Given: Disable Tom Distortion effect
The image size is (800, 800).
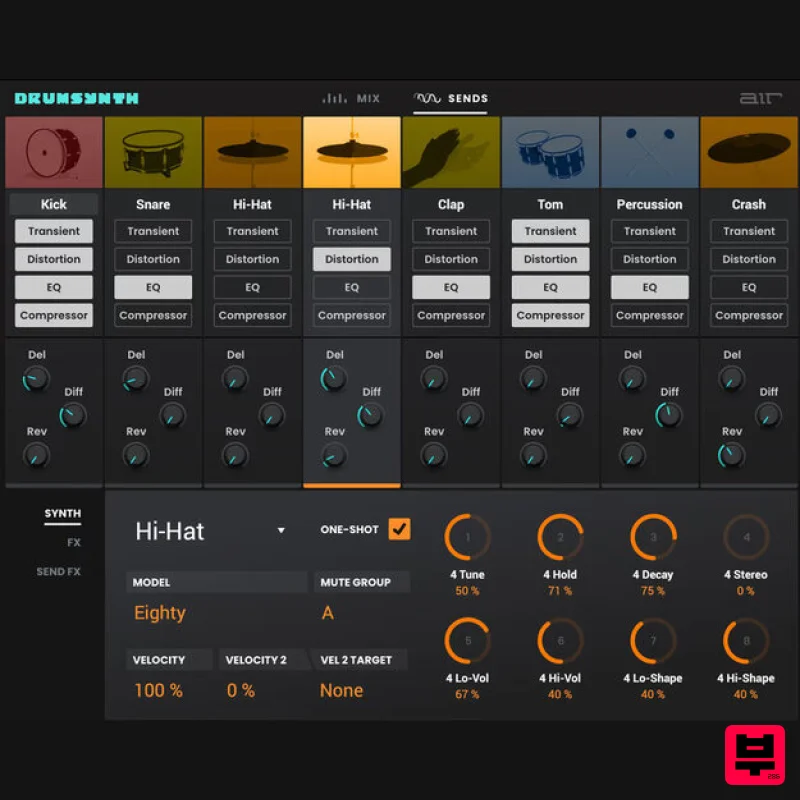Looking at the screenshot, I should coord(550,259).
